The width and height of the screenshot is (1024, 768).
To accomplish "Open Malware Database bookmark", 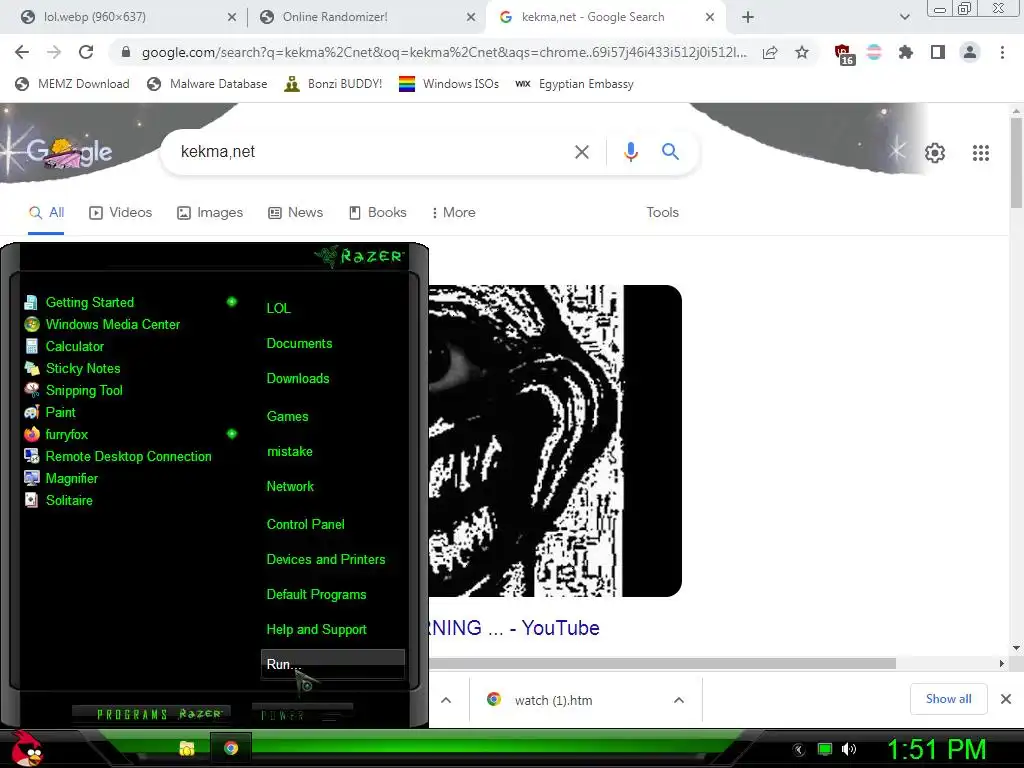I will 207,84.
